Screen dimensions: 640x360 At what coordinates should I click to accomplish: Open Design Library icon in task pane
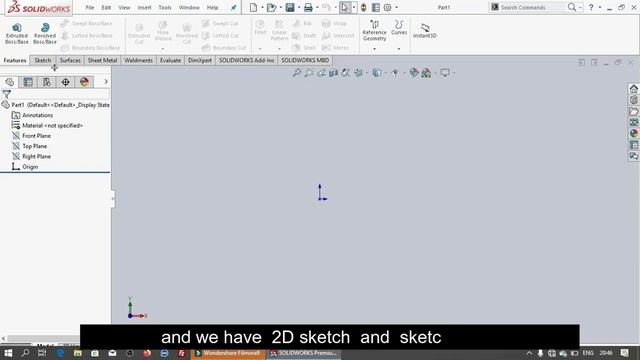(633, 100)
